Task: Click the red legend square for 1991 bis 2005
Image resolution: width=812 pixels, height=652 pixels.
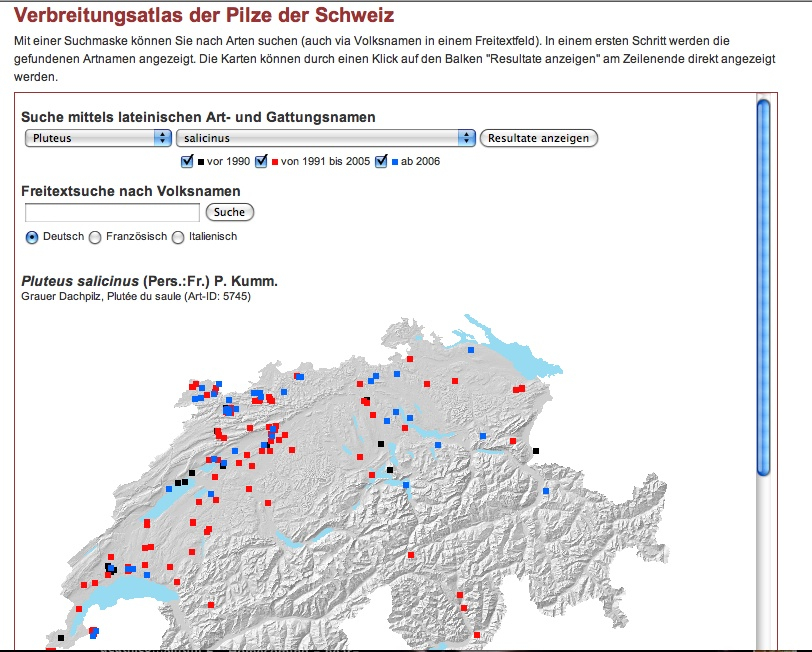Action: pyautogui.click(x=275, y=162)
